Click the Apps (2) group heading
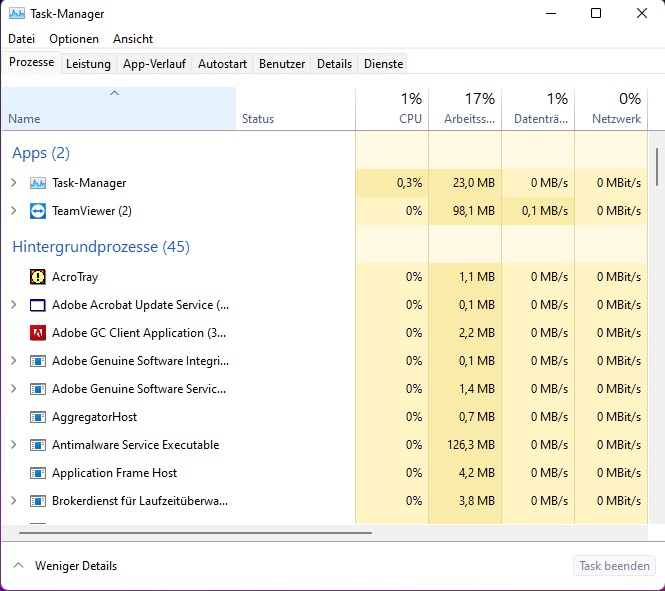This screenshot has width=665, height=591. click(41, 153)
